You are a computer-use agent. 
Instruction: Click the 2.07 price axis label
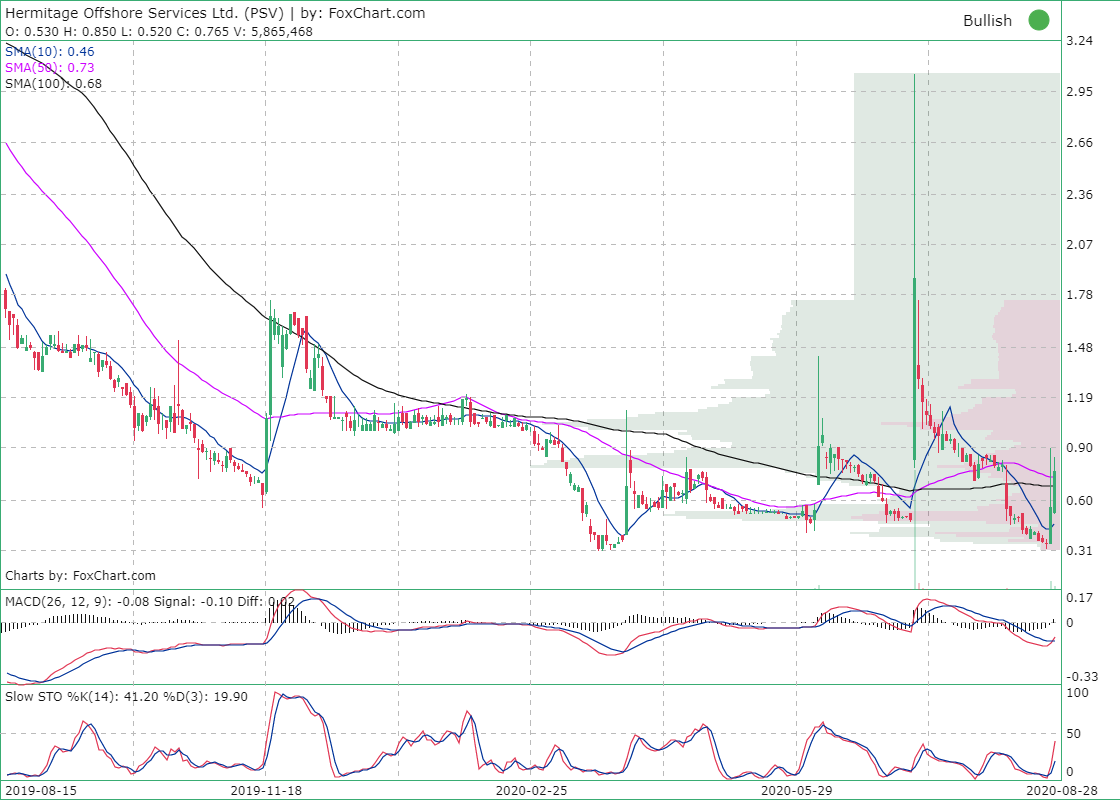pyautogui.click(x=1079, y=244)
